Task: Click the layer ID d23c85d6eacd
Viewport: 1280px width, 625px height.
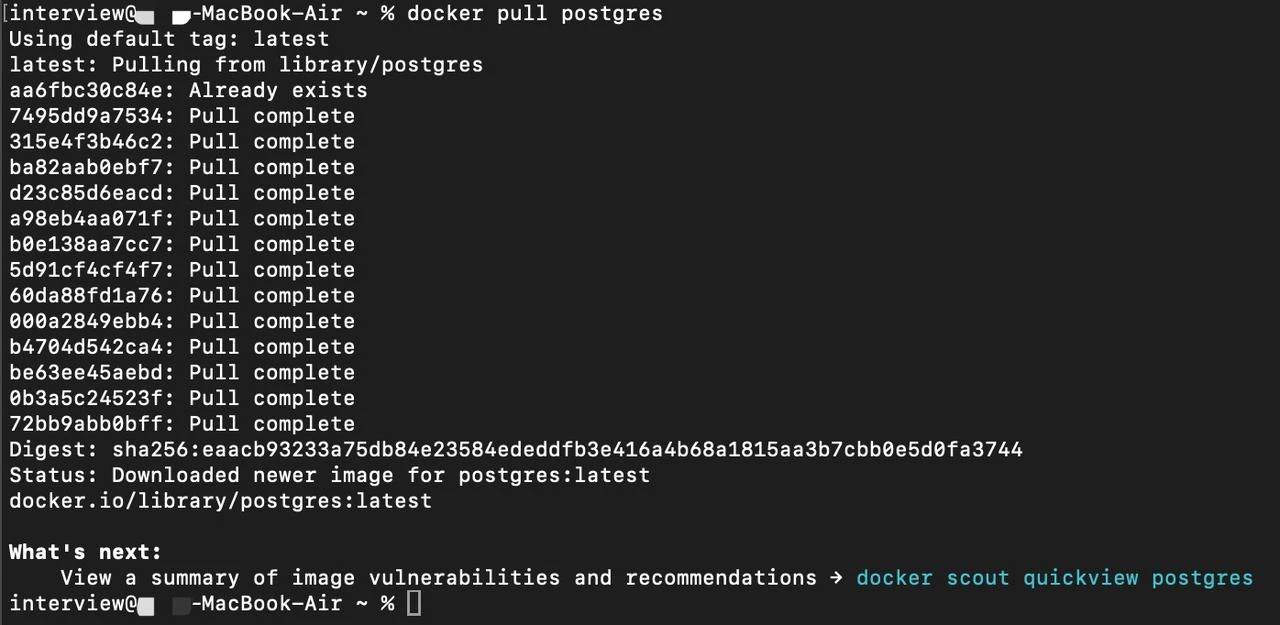Action: click(x=86, y=193)
